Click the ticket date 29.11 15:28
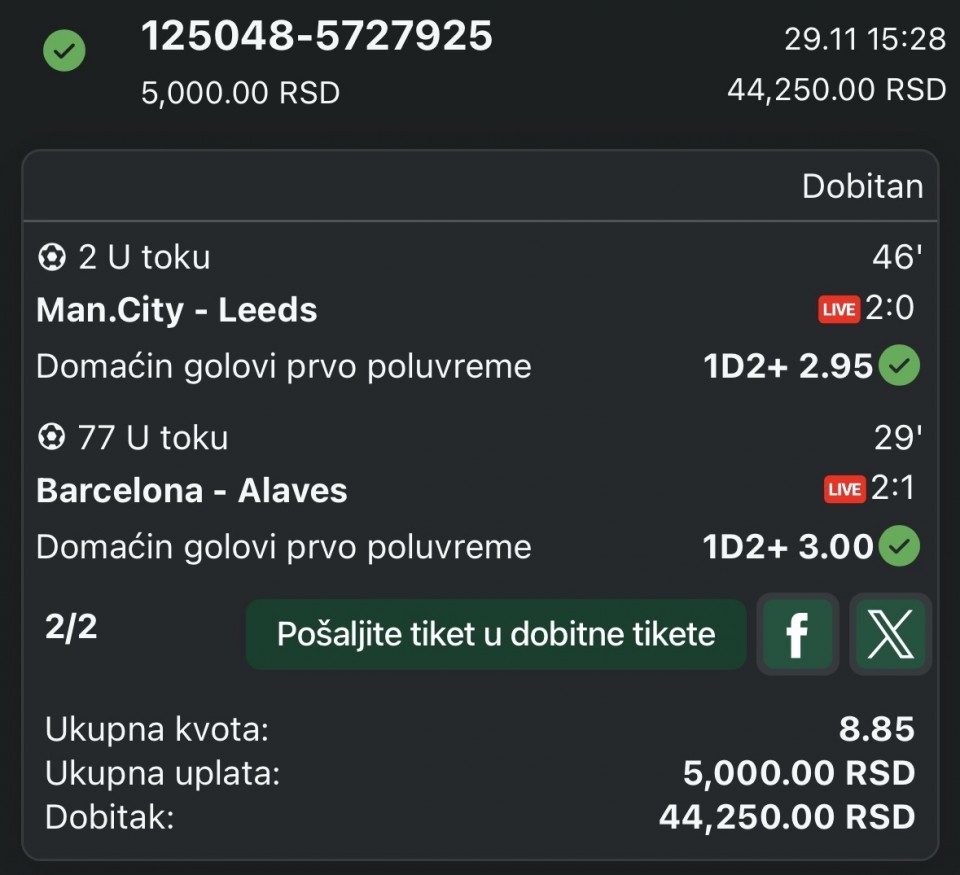 (x=864, y=39)
